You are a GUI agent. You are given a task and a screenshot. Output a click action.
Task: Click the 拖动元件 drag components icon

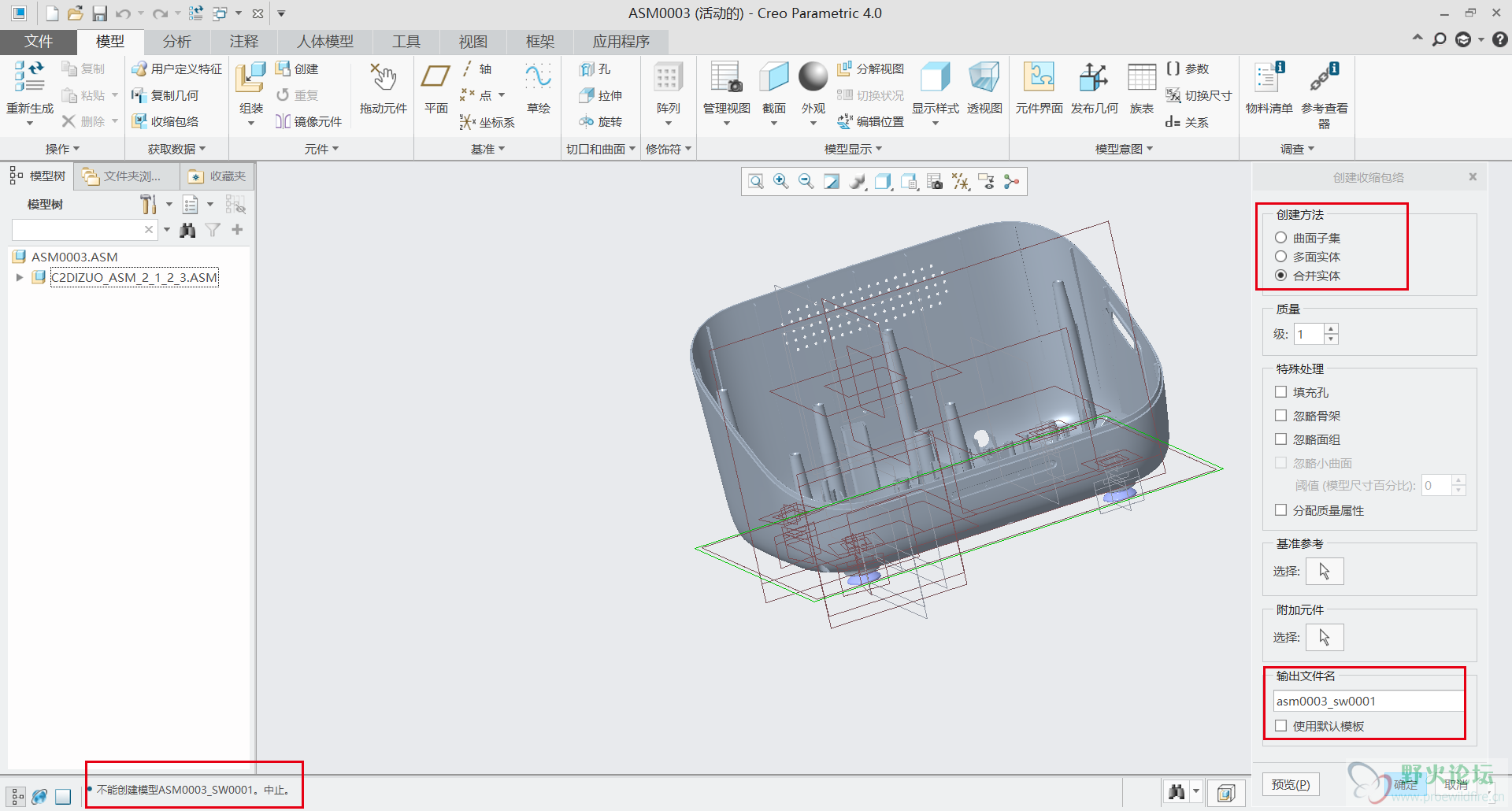[383, 79]
